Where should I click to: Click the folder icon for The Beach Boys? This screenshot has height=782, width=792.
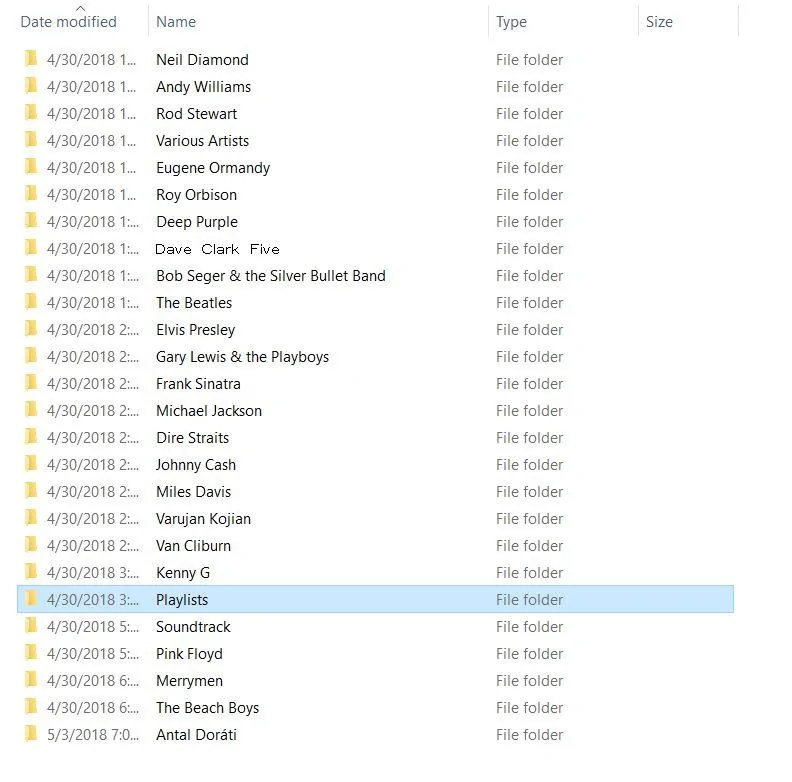click(x=31, y=707)
